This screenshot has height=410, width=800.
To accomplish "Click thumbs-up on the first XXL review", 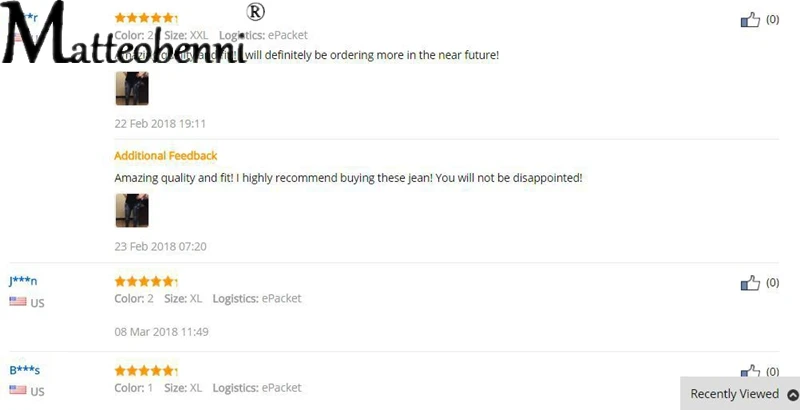I will point(750,20).
